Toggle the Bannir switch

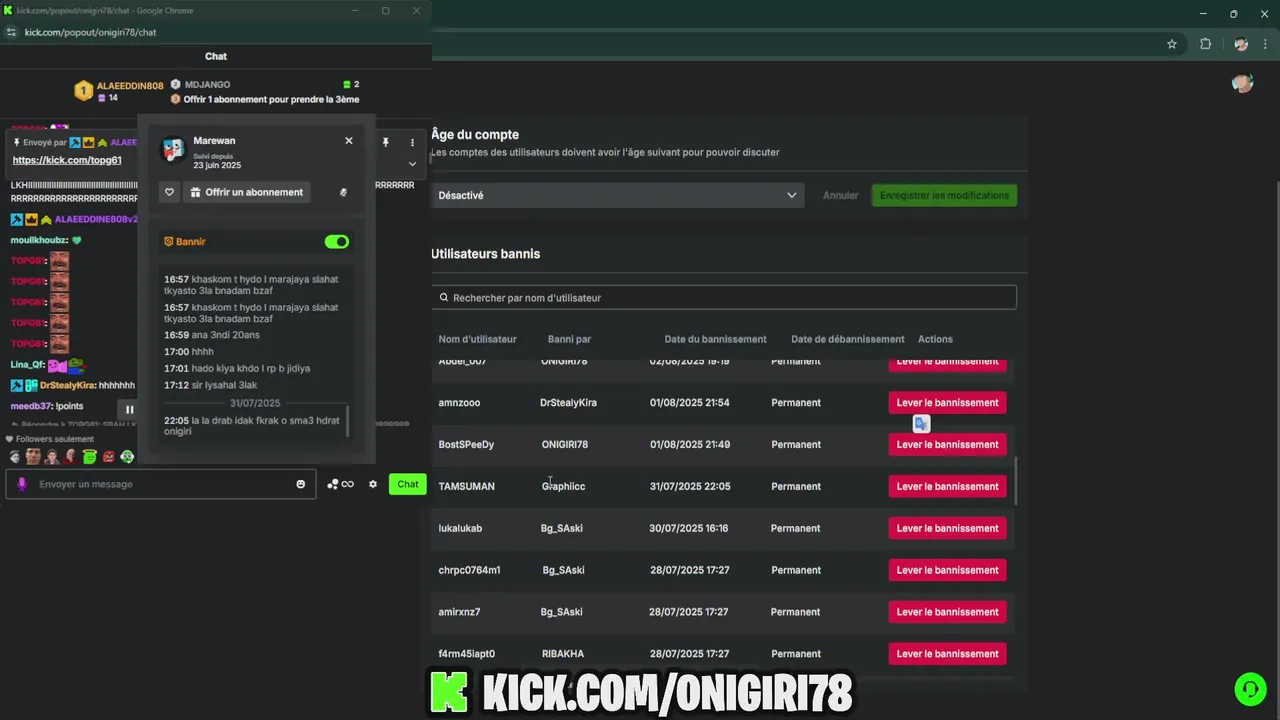click(x=337, y=242)
